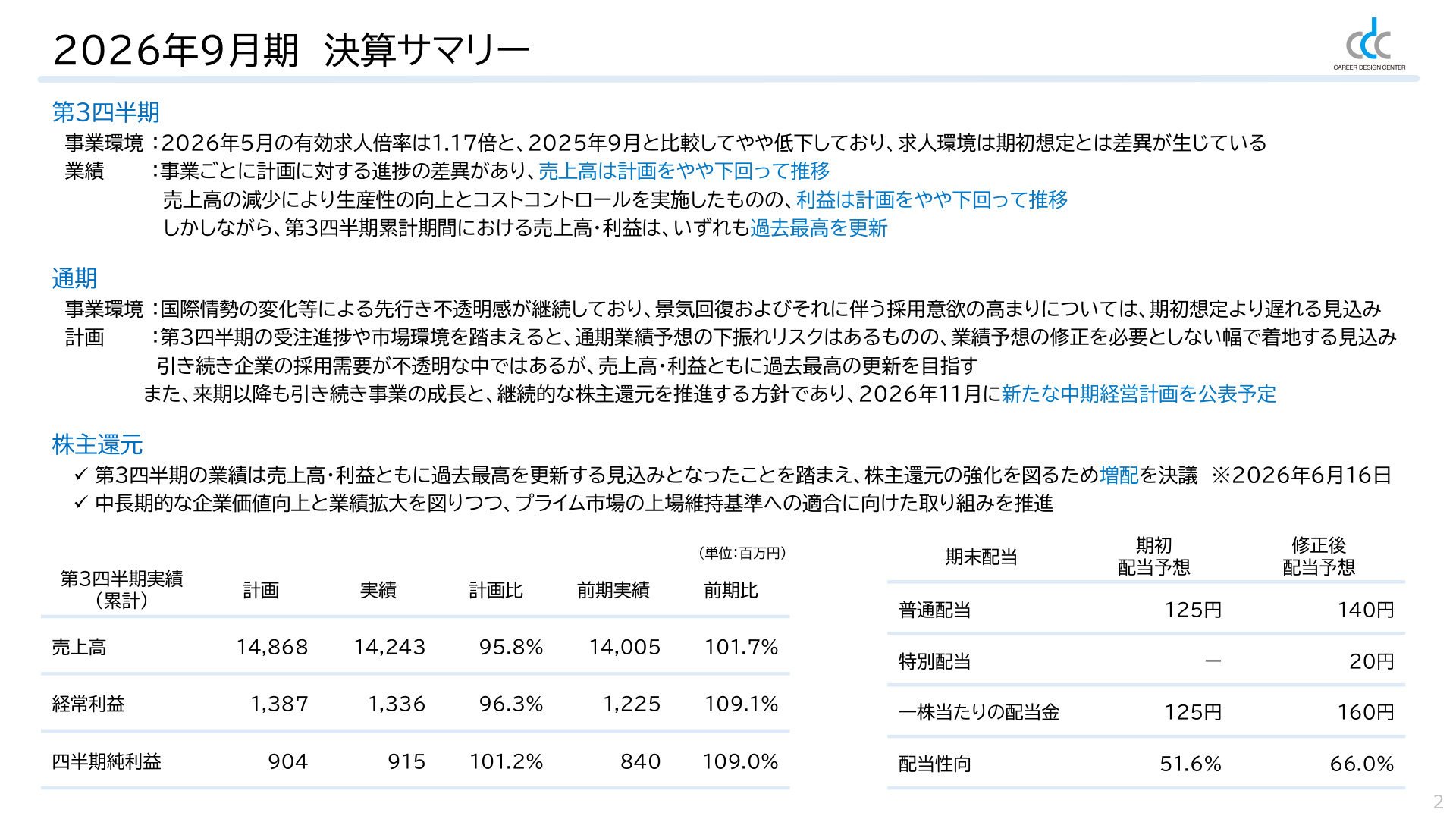This screenshot has width=1456, height=819.
Task: Click the 修正後配当予想 column header
Action: [x=1318, y=557]
